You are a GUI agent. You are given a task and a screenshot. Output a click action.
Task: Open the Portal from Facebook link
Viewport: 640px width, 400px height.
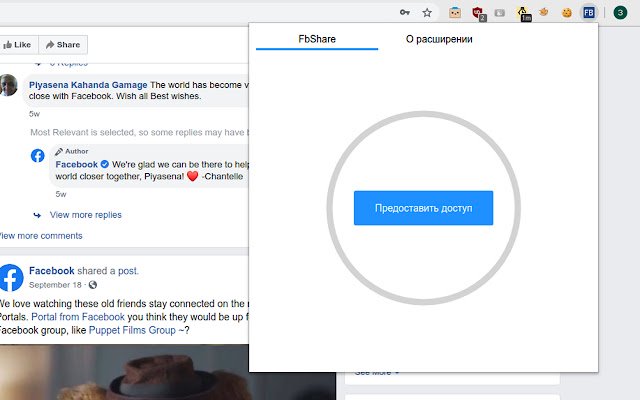(x=78, y=317)
